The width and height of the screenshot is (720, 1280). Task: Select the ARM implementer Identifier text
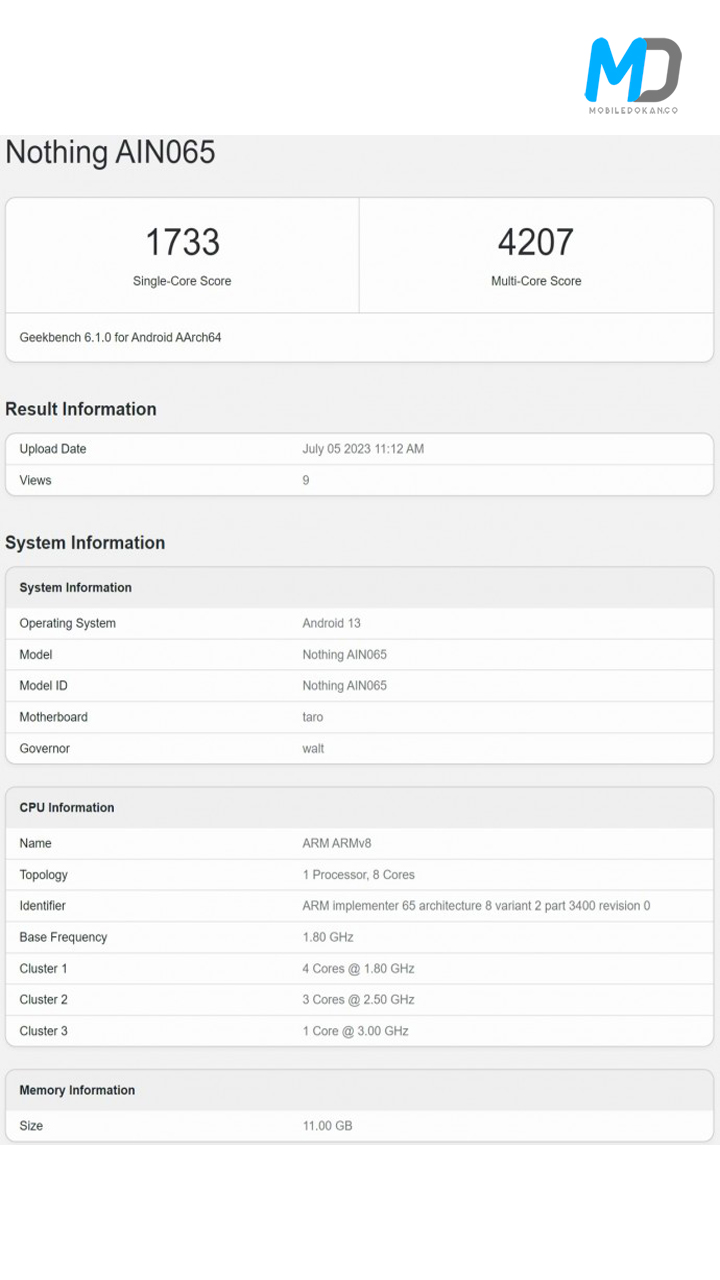(x=476, y=906)
